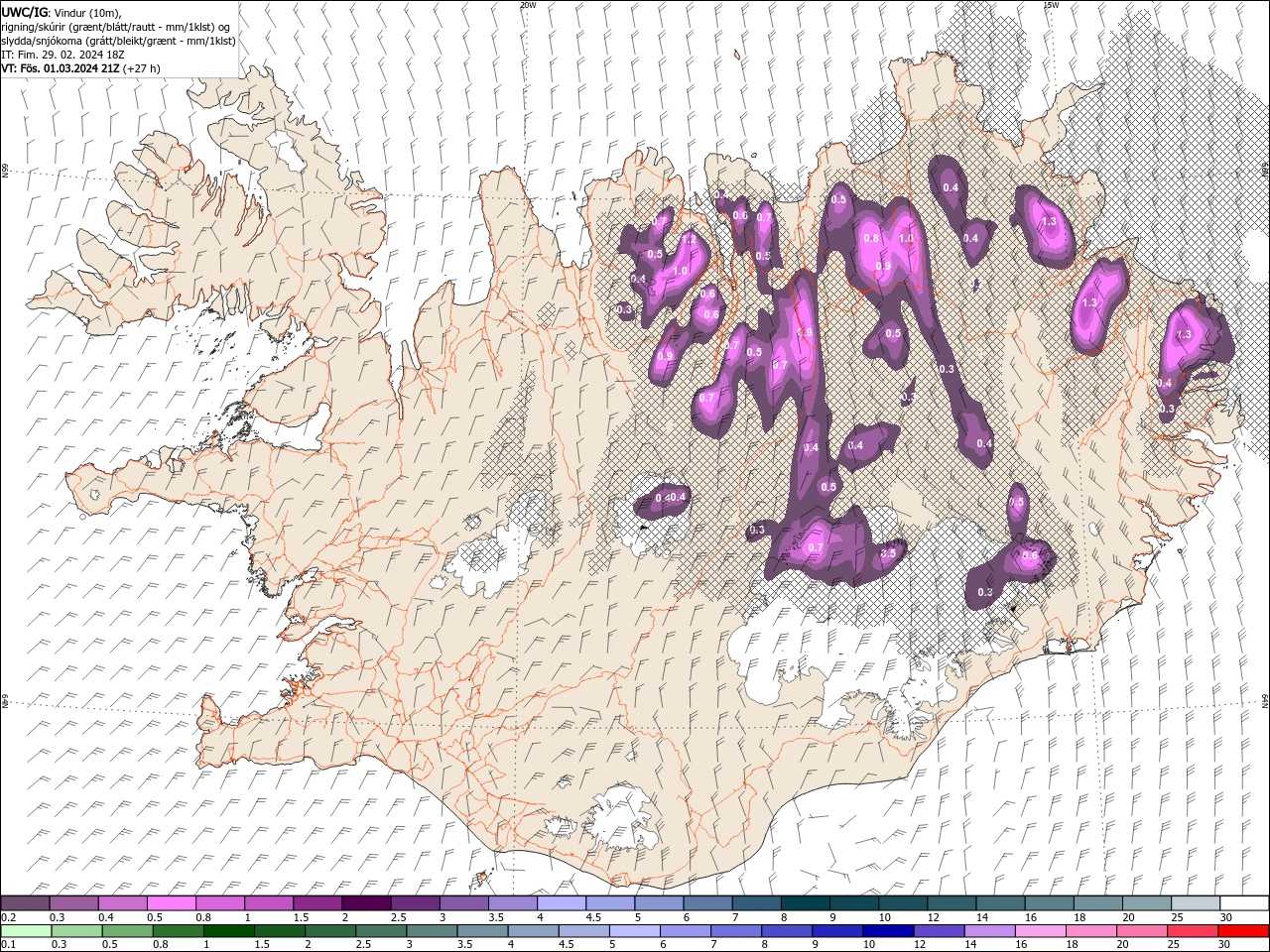This screenshot has height=952, width=1270.
Task: Click the pale pink 16 rain legend swatch
Action: pos(1040,930)
